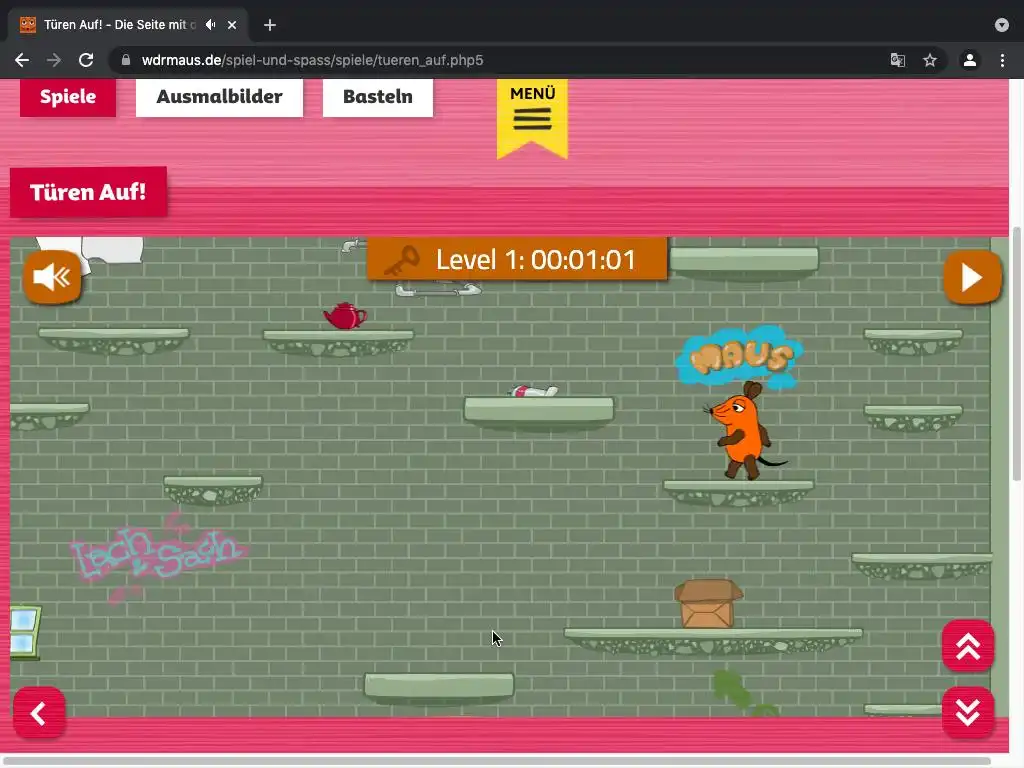Click the cardboard box on the platform
Viewport: 1024px width, 768px height.
click(709, 604)
